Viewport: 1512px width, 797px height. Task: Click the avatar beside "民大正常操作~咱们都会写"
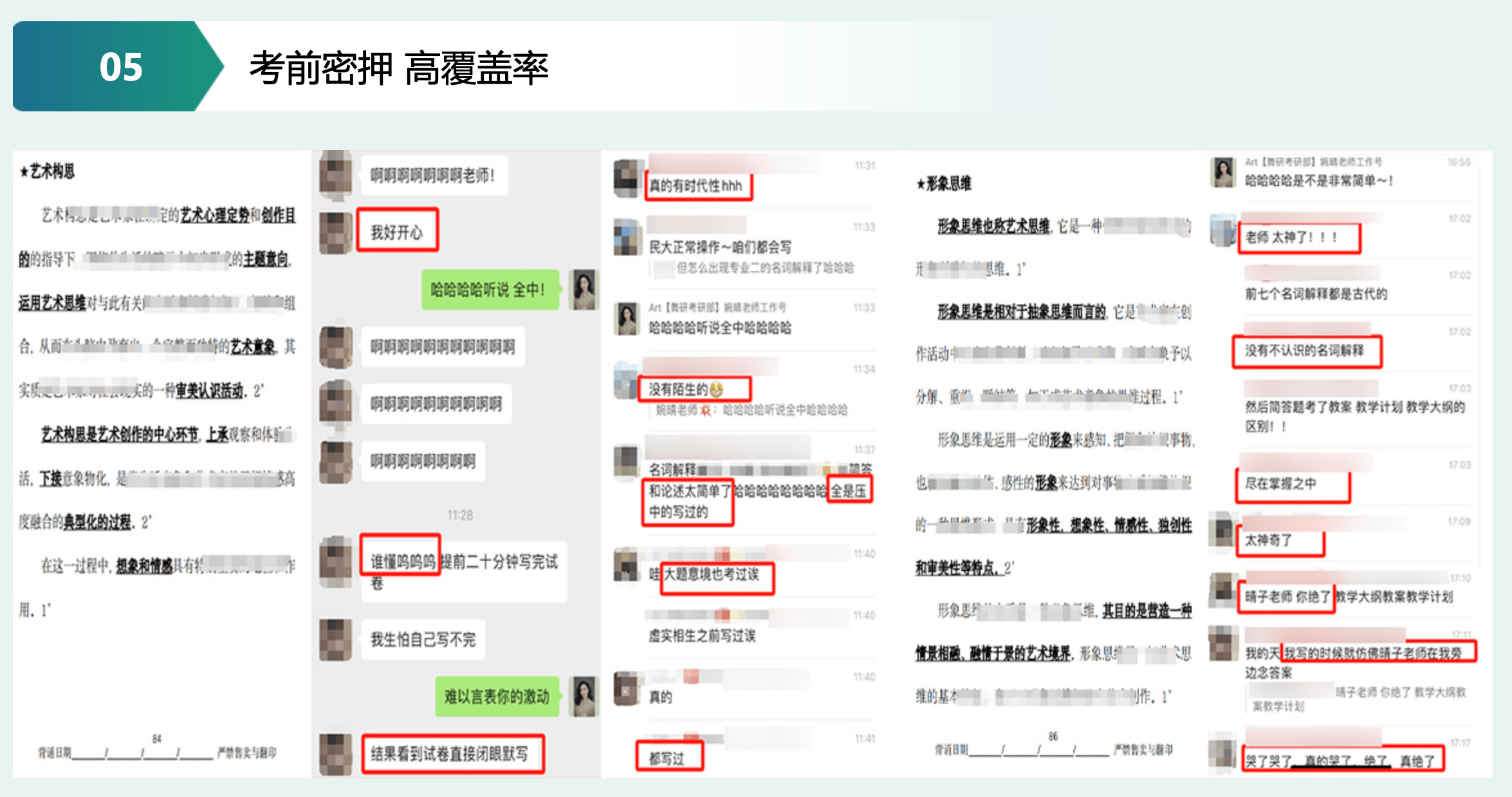point(628,237)
